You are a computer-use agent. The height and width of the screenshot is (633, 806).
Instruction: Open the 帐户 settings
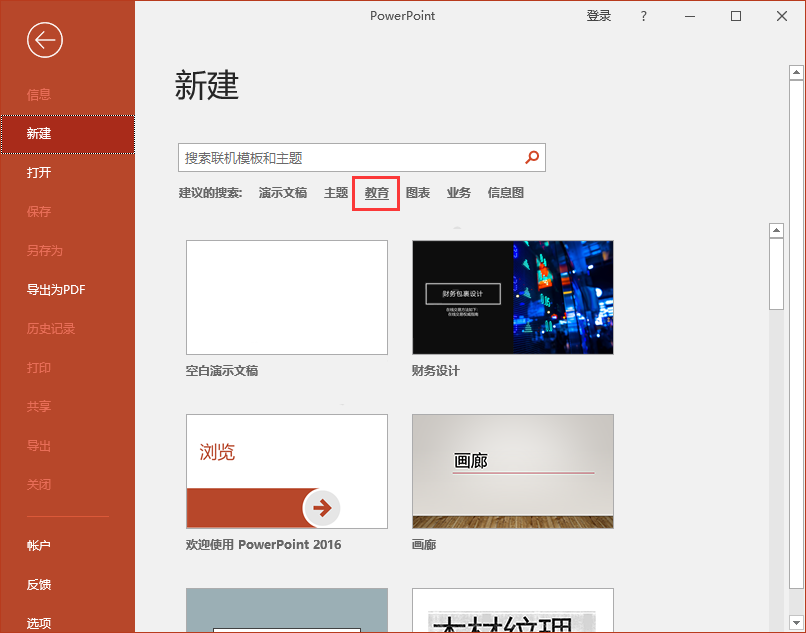38,545
